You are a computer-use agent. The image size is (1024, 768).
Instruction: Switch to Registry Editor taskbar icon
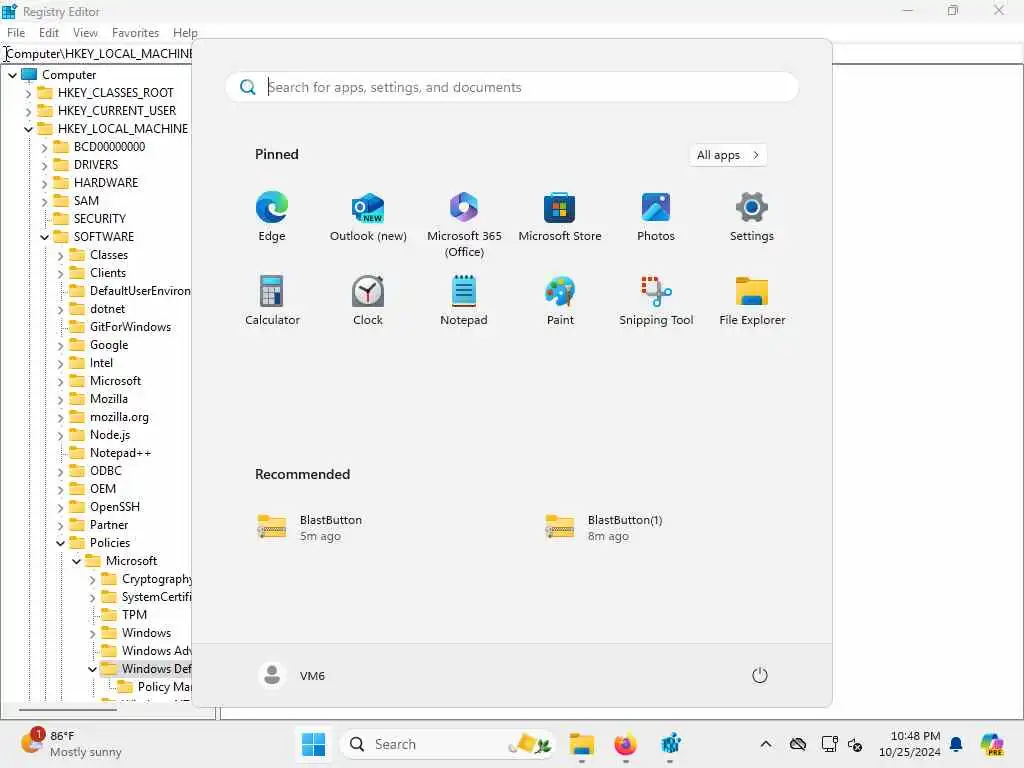(670, 744)
